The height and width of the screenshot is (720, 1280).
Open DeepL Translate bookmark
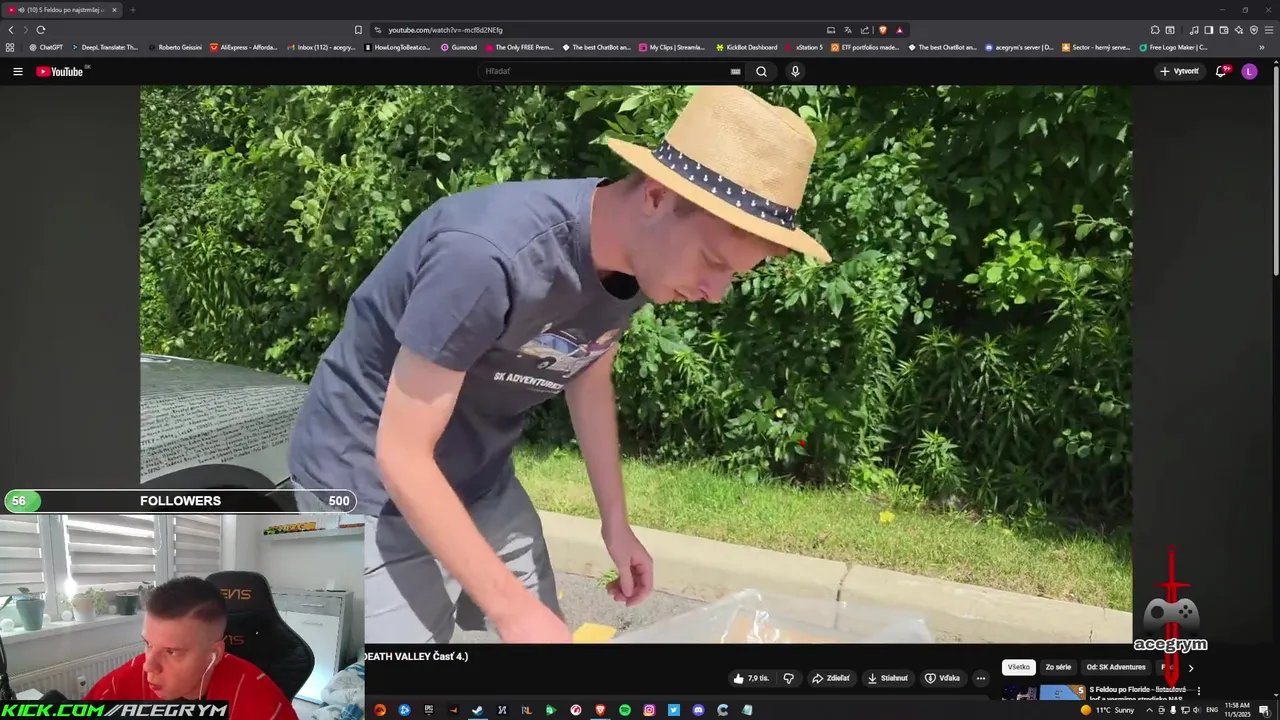(105, 47)
